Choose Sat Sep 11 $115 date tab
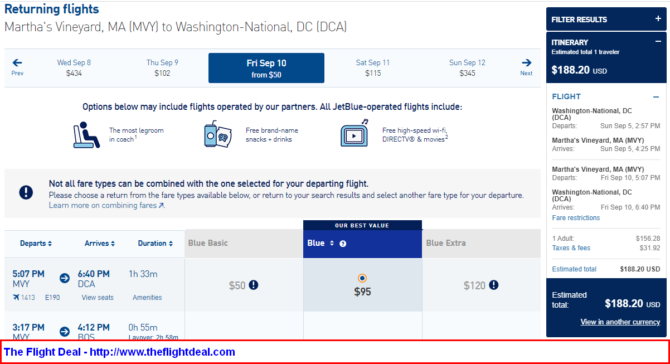 (373, 68)
